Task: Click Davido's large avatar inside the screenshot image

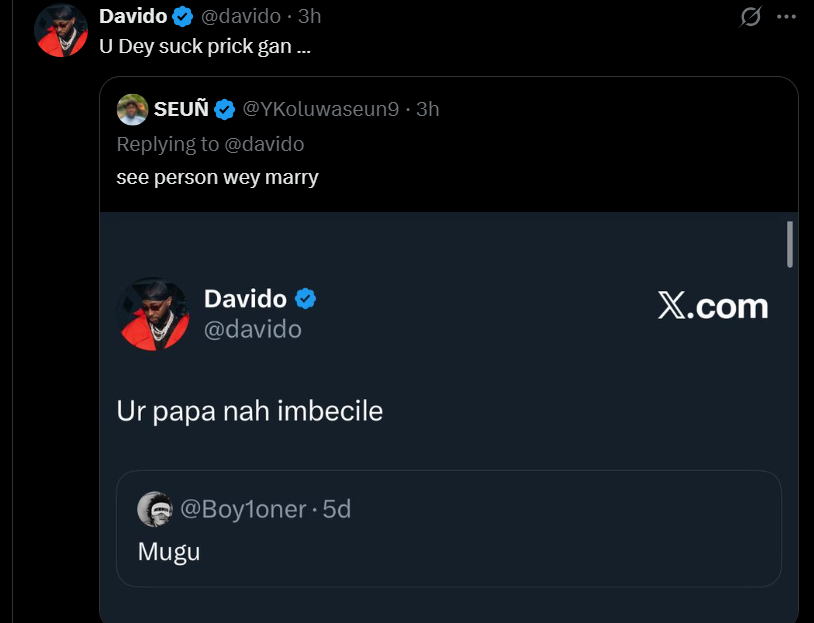Action: pos(153,313)
